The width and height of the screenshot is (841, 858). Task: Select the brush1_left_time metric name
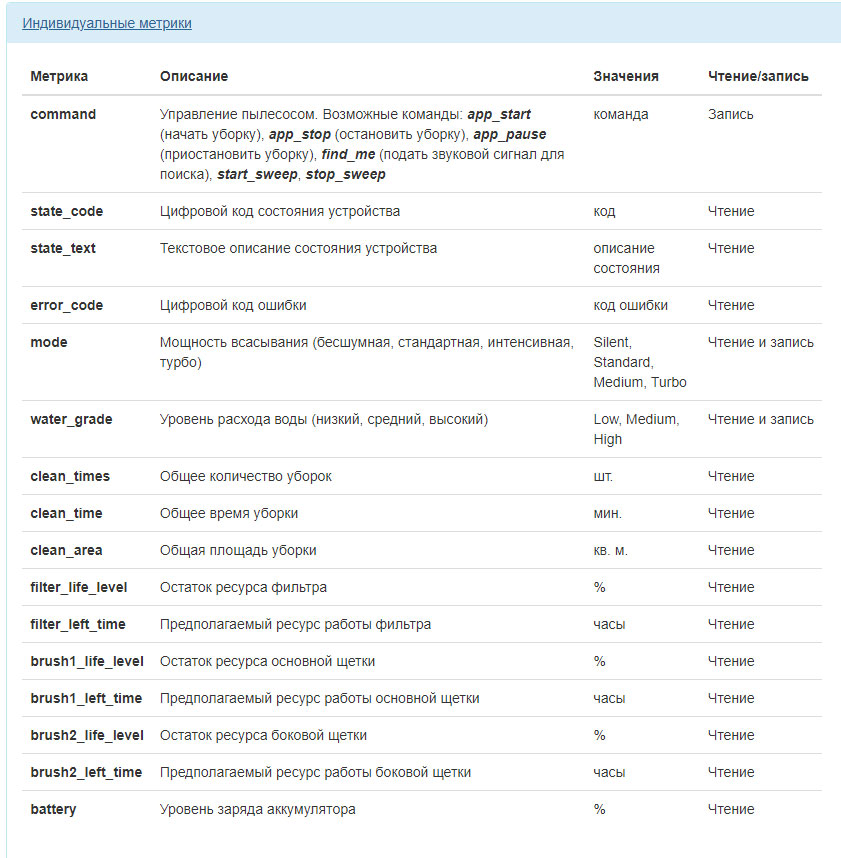(x=86, y=698)
